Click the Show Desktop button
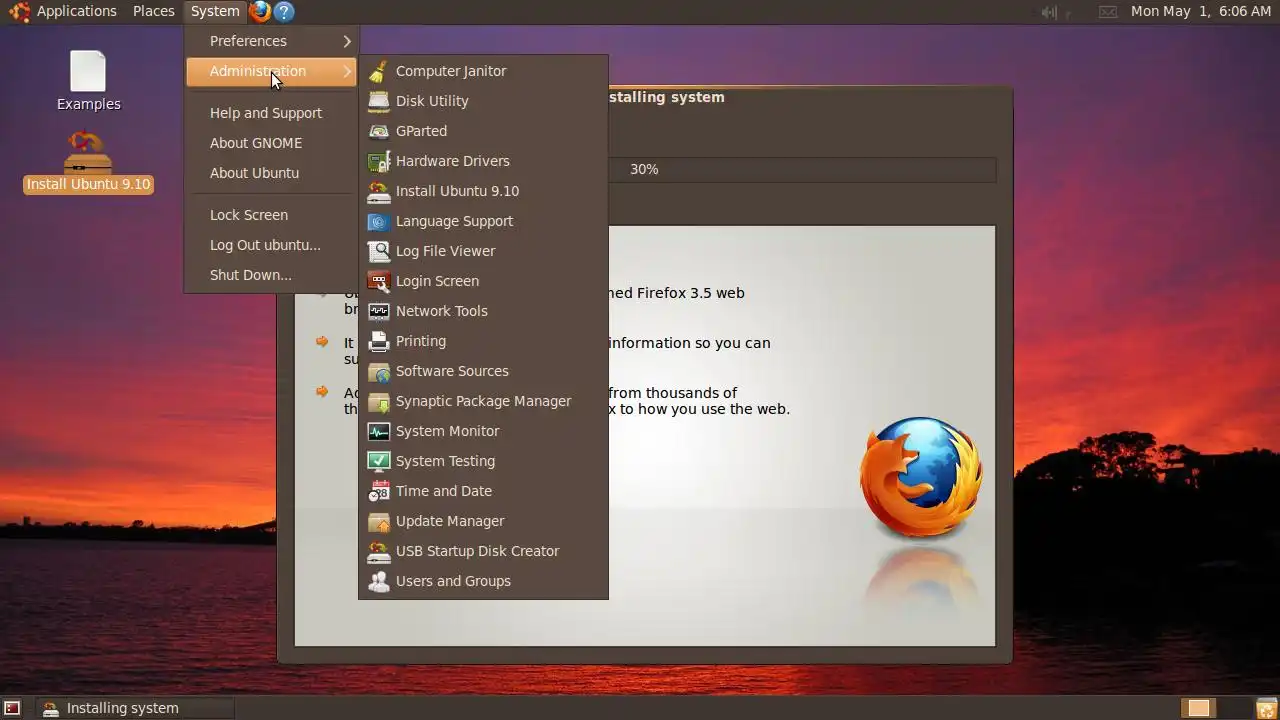 pyautogui.click(x=12, y=708)
